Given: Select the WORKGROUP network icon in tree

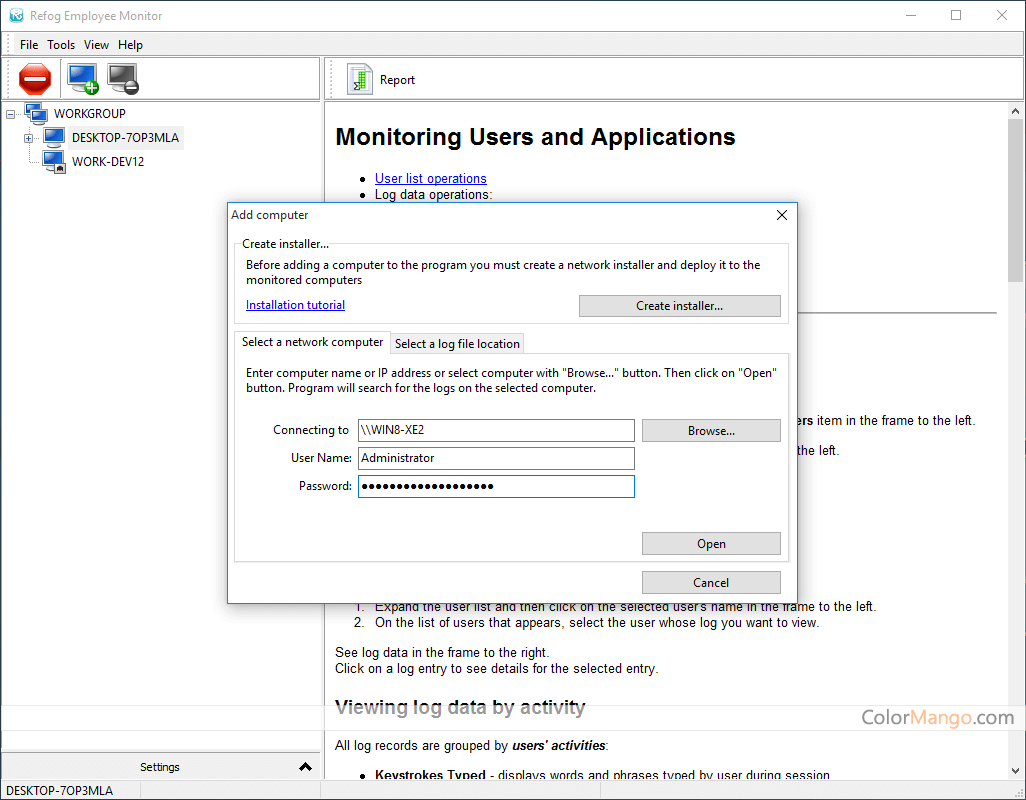Looking at the screenshot, I should click(x=36, y=113).
